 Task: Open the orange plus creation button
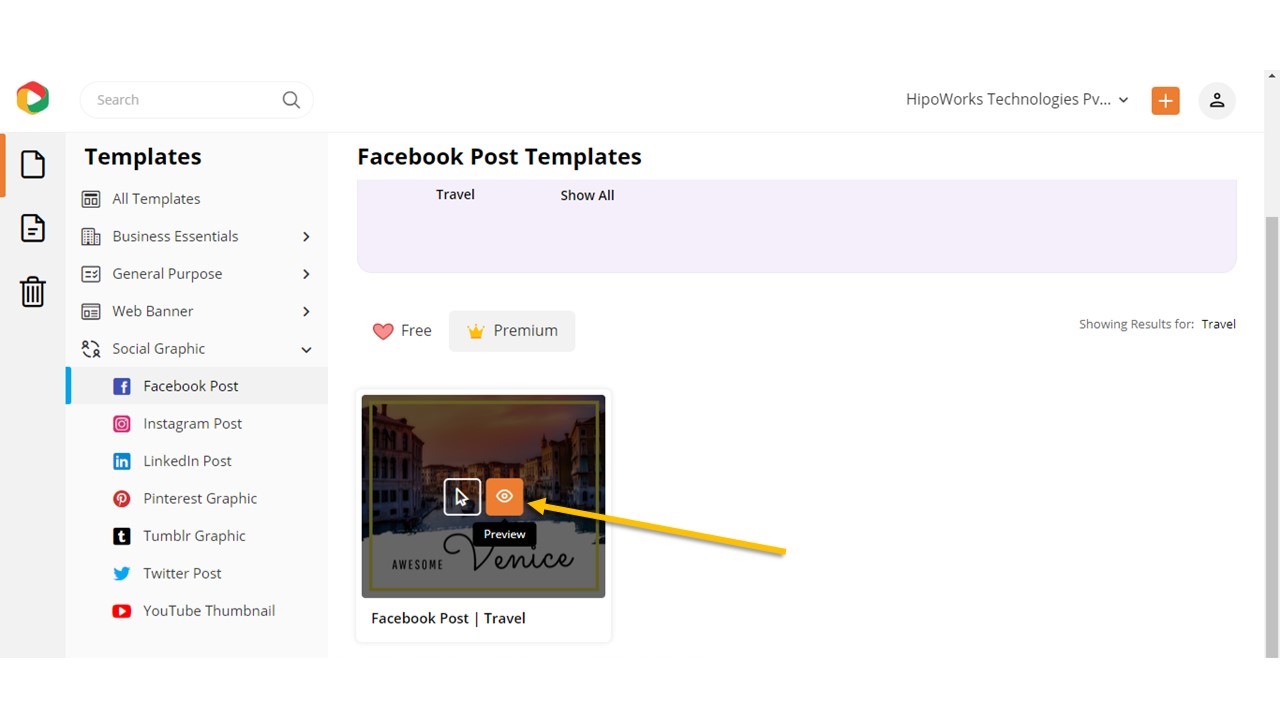tap(1164, 100)
